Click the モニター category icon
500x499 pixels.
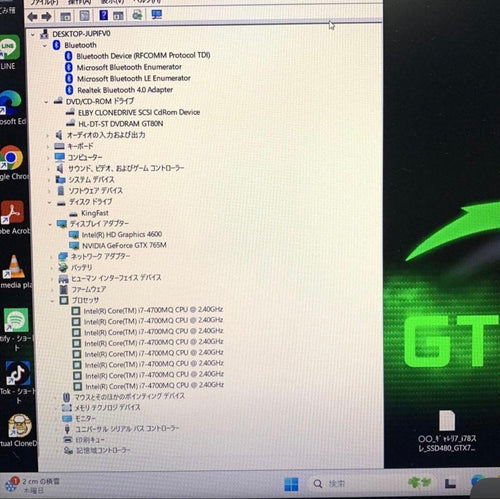pyautogui.click(x=67, y=419)
